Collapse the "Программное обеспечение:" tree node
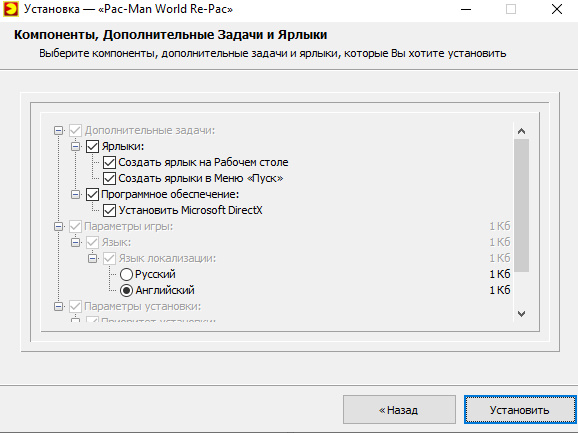The width and height of the screenshot is (578, 433). [x=75, y=194]
